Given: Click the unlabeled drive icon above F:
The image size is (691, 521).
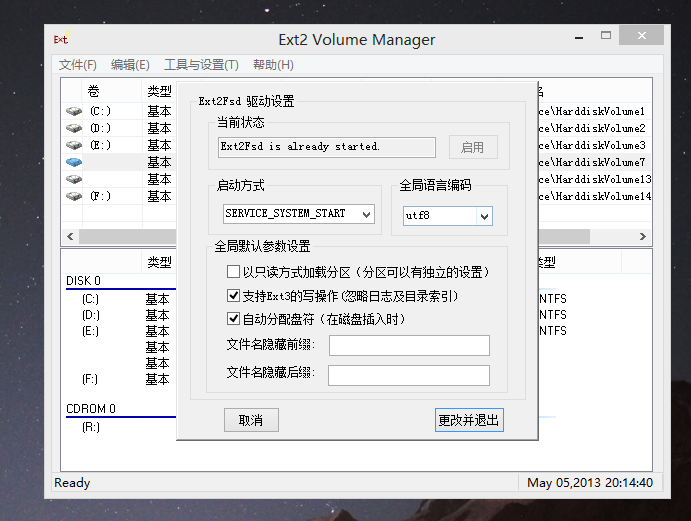Looking at the screenshot, I should coord(74,179).
